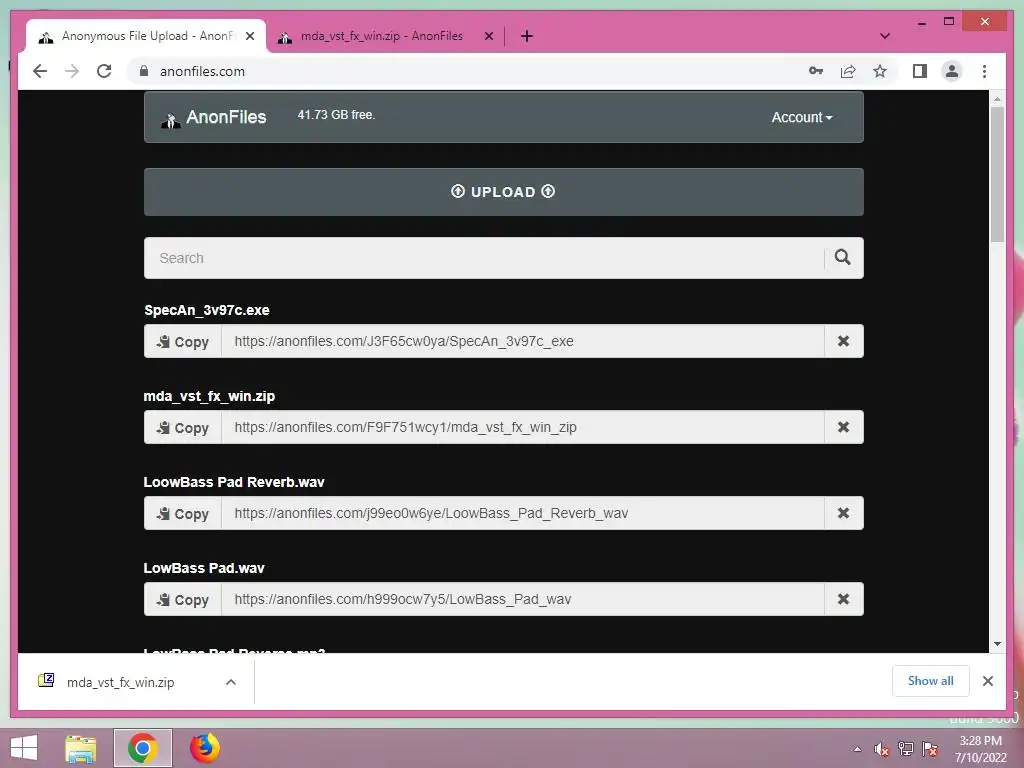
Task: Open the downloaded mda_vst_fx_win.zip item
Action: point(121,682)
